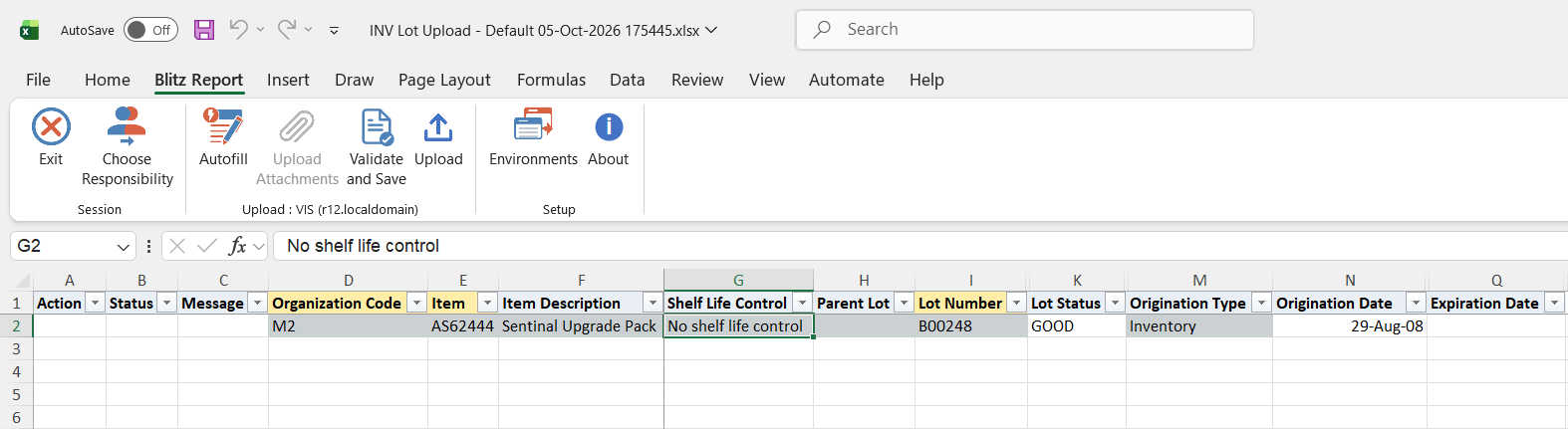The image size is (1568, 429).
Task: Click the Redo arrow icon
Action: [x=286, y=30]
